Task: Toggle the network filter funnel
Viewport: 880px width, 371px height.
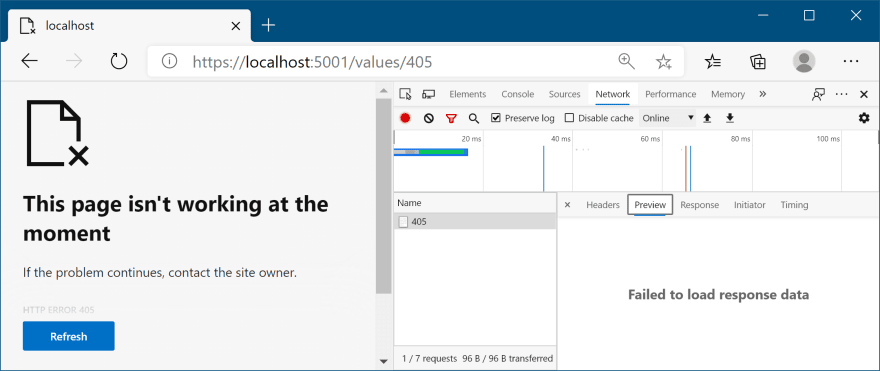Action: (x=451, y=118)
